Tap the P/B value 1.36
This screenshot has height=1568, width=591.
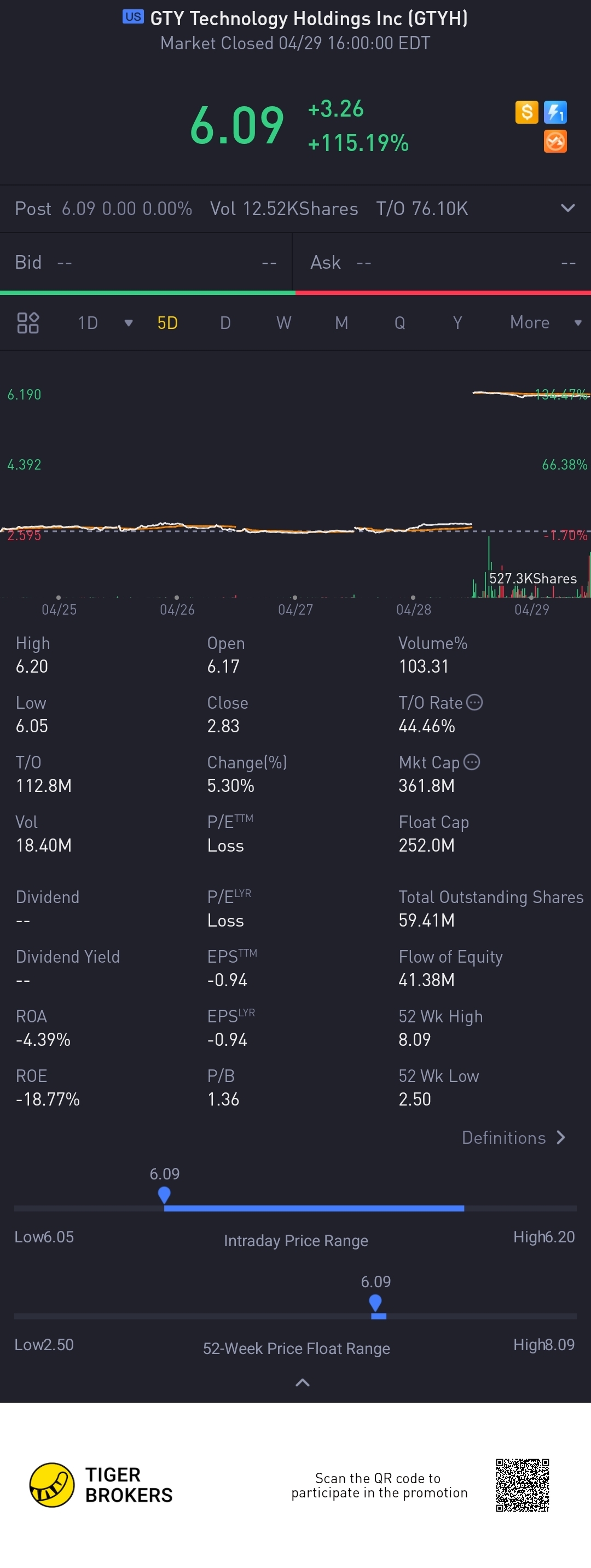point(223,1100)
